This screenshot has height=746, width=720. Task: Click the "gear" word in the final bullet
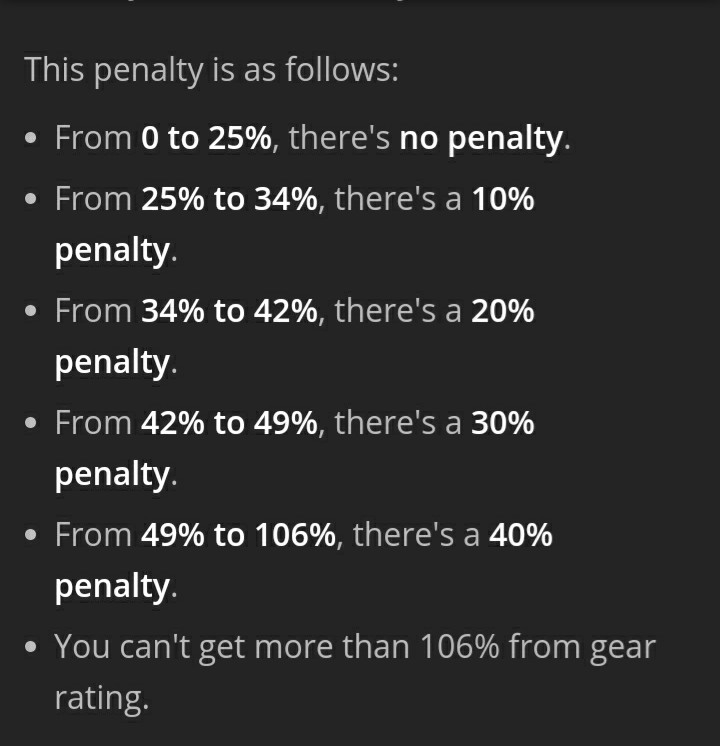pos(622,649)
